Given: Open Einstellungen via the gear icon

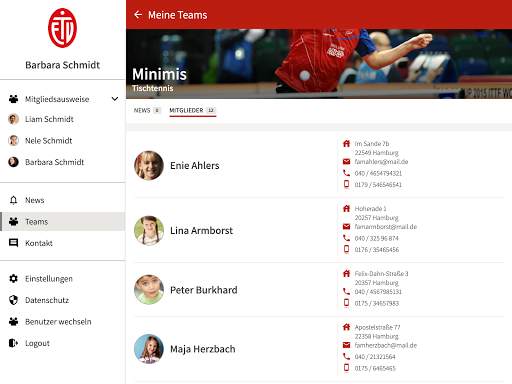Looking at the screenshot, I should pos(13,278).
